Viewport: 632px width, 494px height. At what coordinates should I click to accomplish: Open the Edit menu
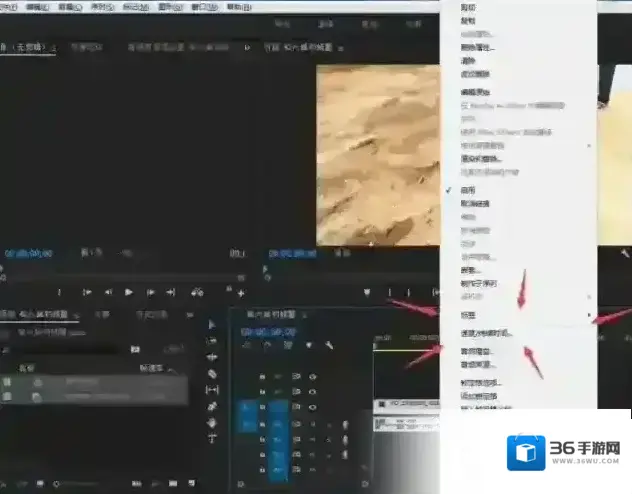[x=37, y=7]
